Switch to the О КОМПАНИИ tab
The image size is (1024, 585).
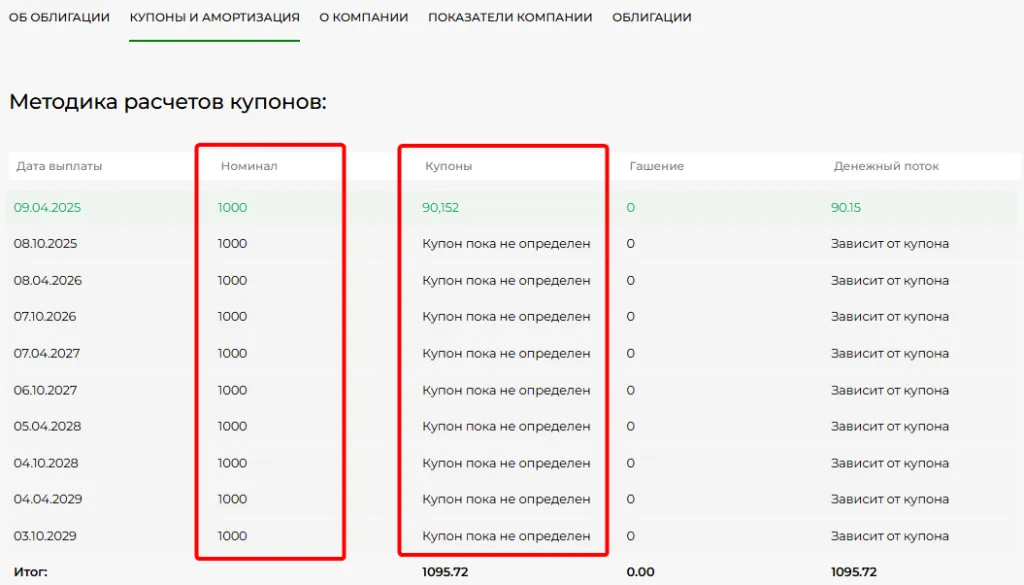click(x=363, y=18)
